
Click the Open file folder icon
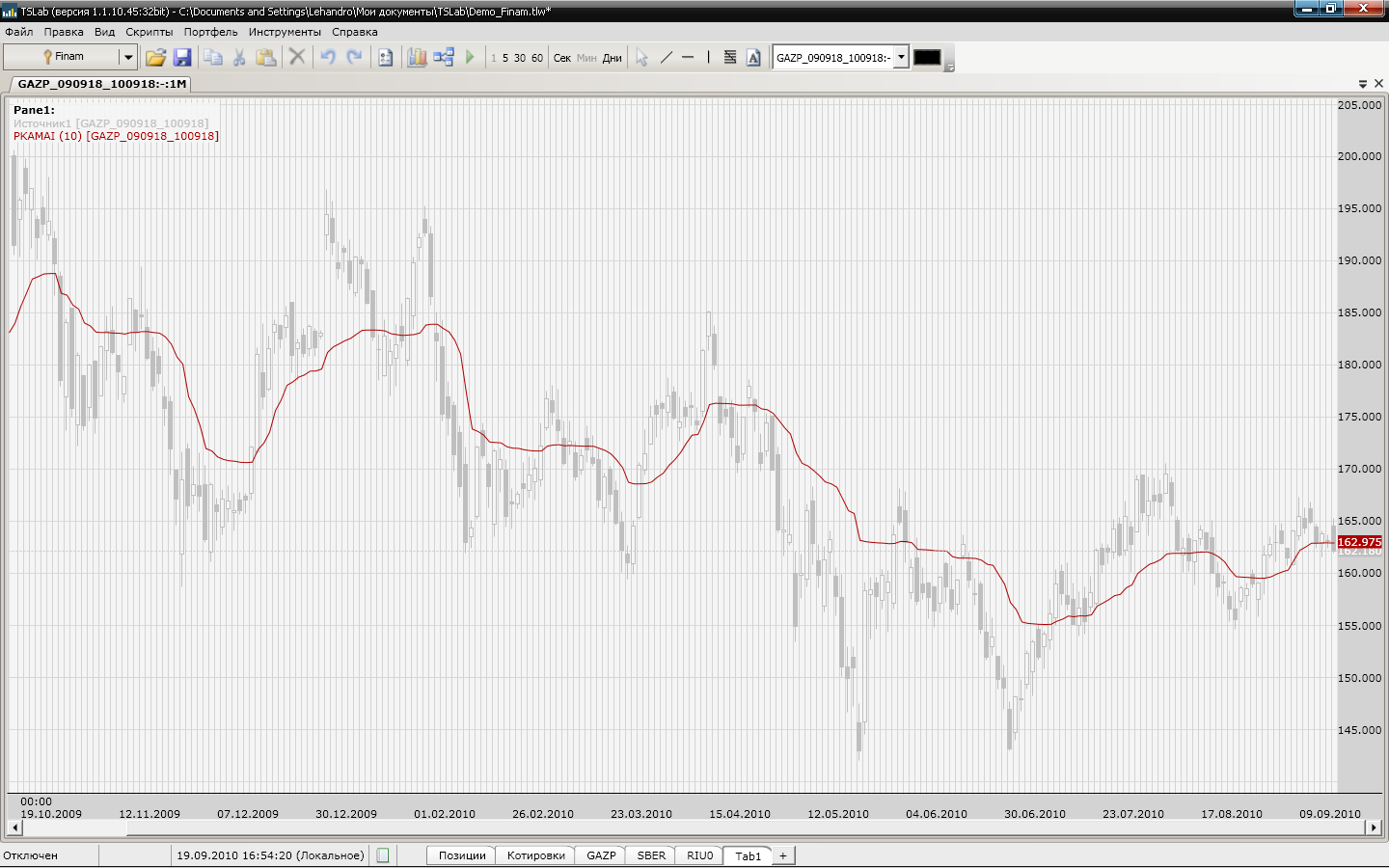tap(155, 58)
